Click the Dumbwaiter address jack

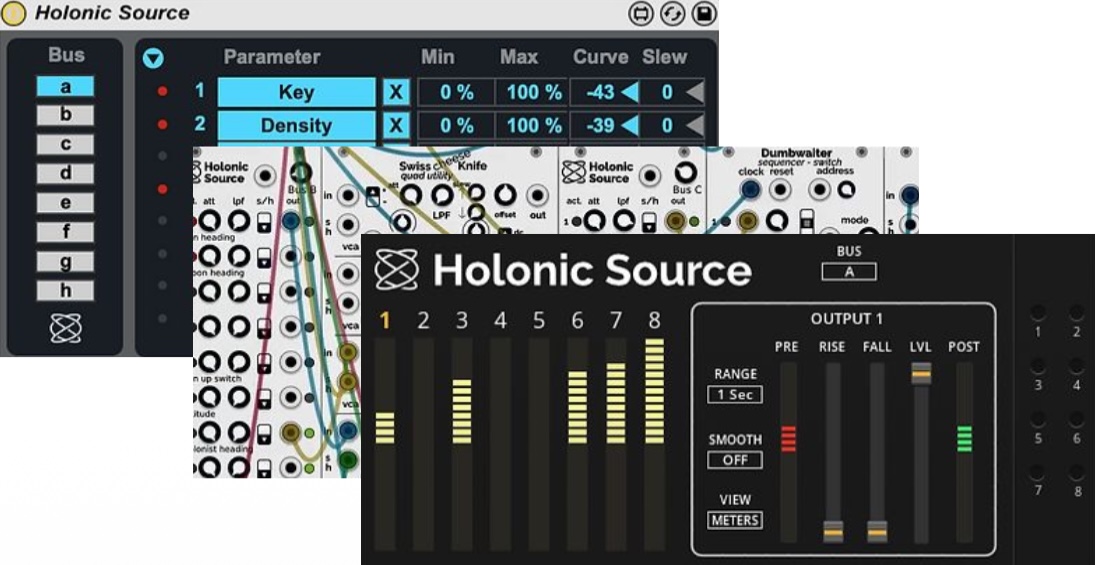pyautogui.click(x=819, y=189)
